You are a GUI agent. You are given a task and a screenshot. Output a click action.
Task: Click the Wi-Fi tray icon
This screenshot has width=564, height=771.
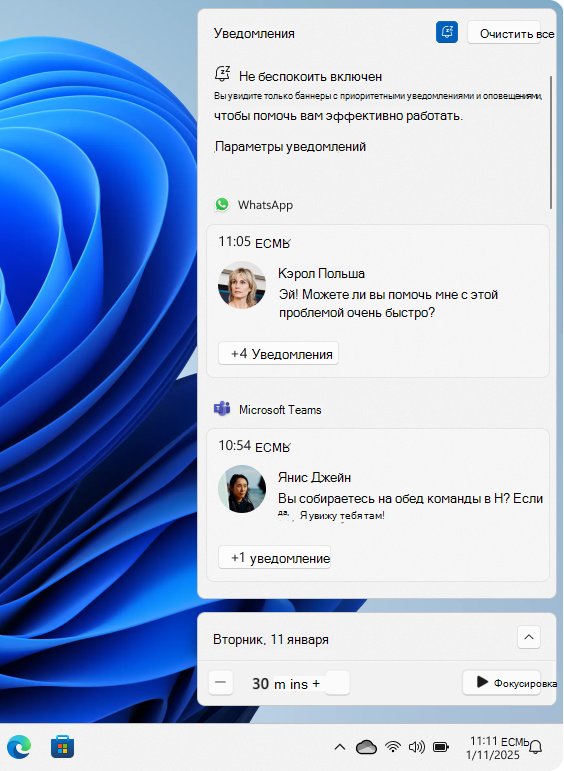(x=392, y=747)
